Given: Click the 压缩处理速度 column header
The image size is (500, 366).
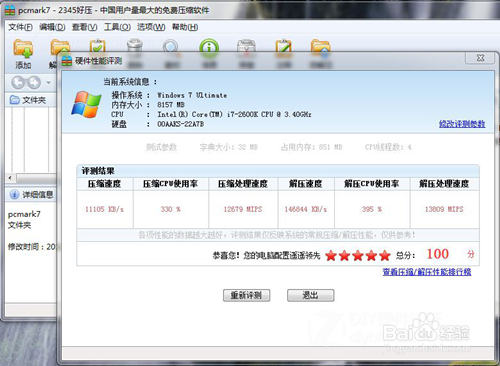Looking at the screenshot, I should [243, 184].
